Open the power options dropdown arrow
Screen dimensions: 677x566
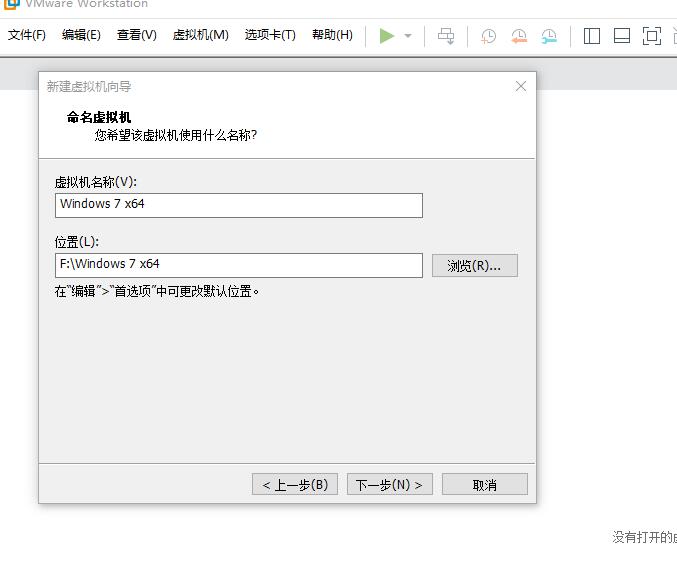[408, 36]
